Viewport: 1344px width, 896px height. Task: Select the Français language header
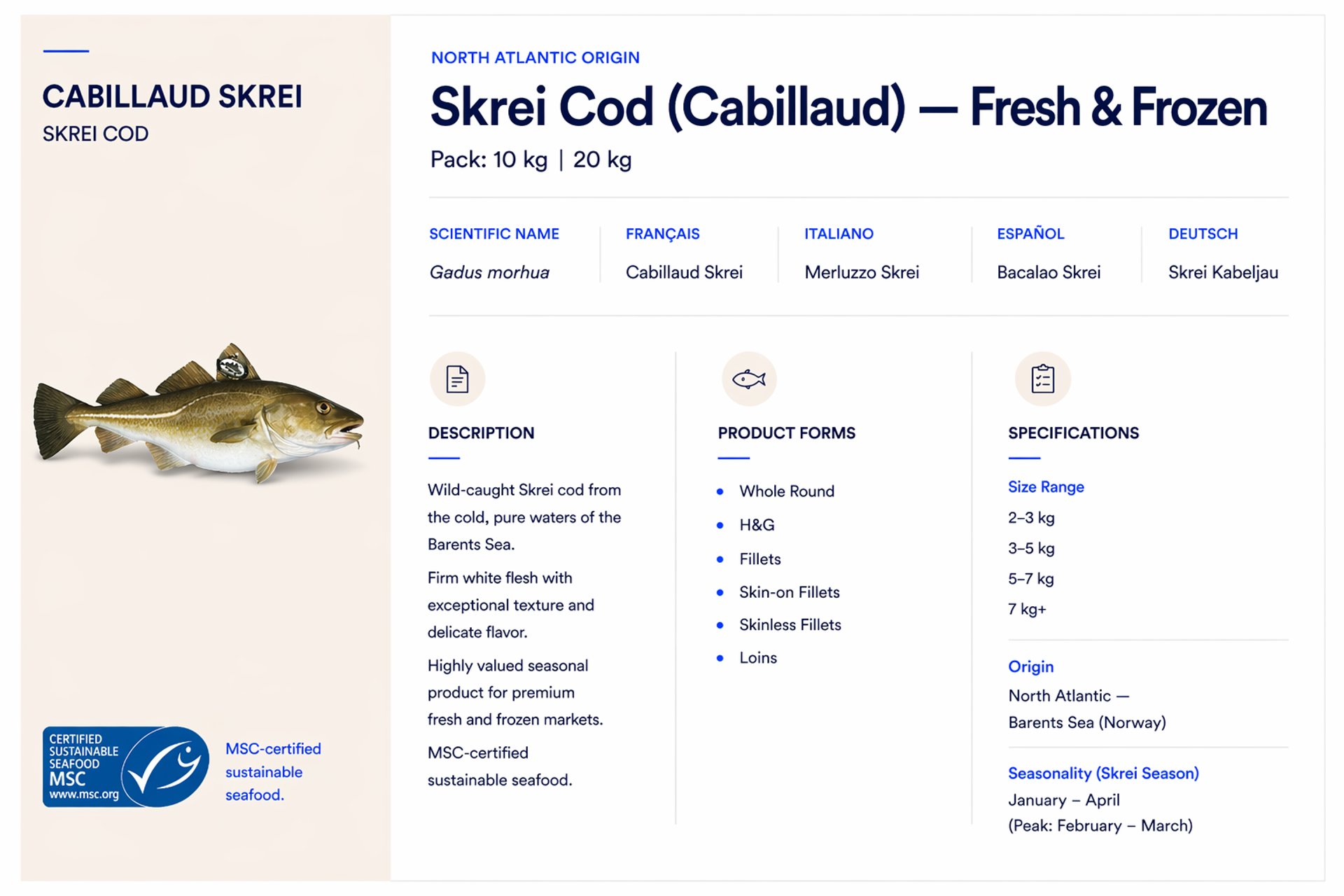click(x=662, y=234)
